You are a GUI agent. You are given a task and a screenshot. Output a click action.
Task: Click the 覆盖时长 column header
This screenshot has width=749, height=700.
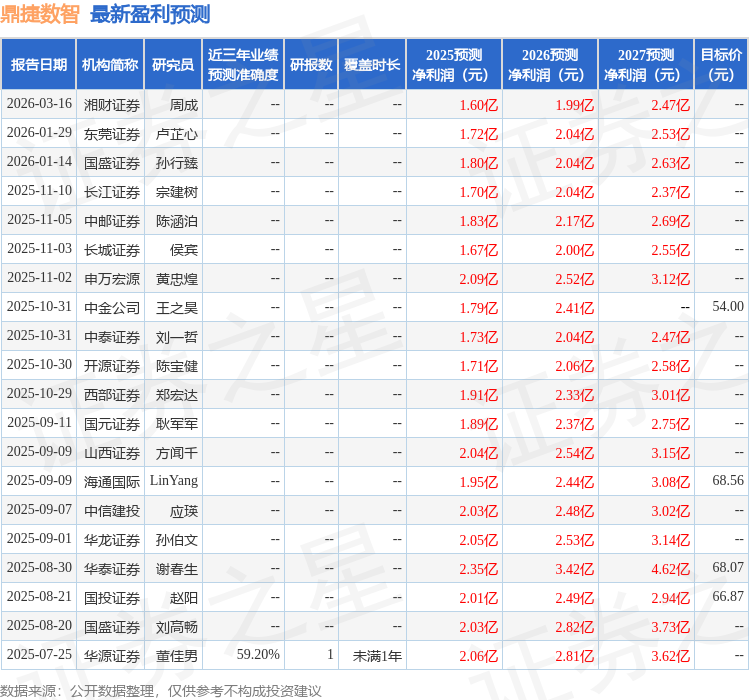[x=372, y=65]
